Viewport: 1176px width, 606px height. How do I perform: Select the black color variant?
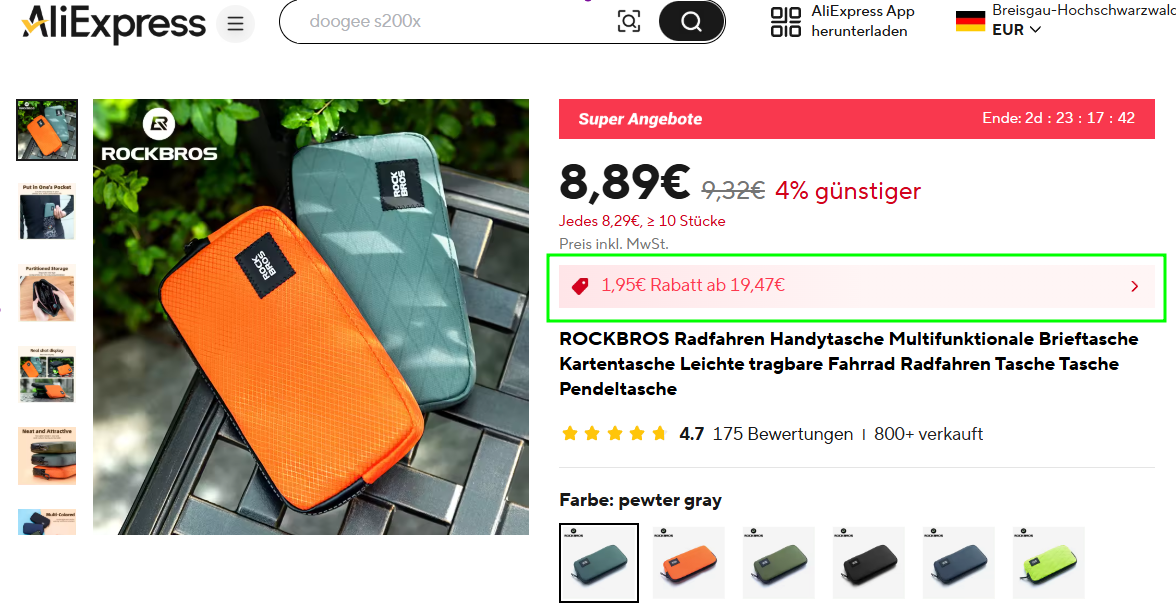[x=868, y=562]
